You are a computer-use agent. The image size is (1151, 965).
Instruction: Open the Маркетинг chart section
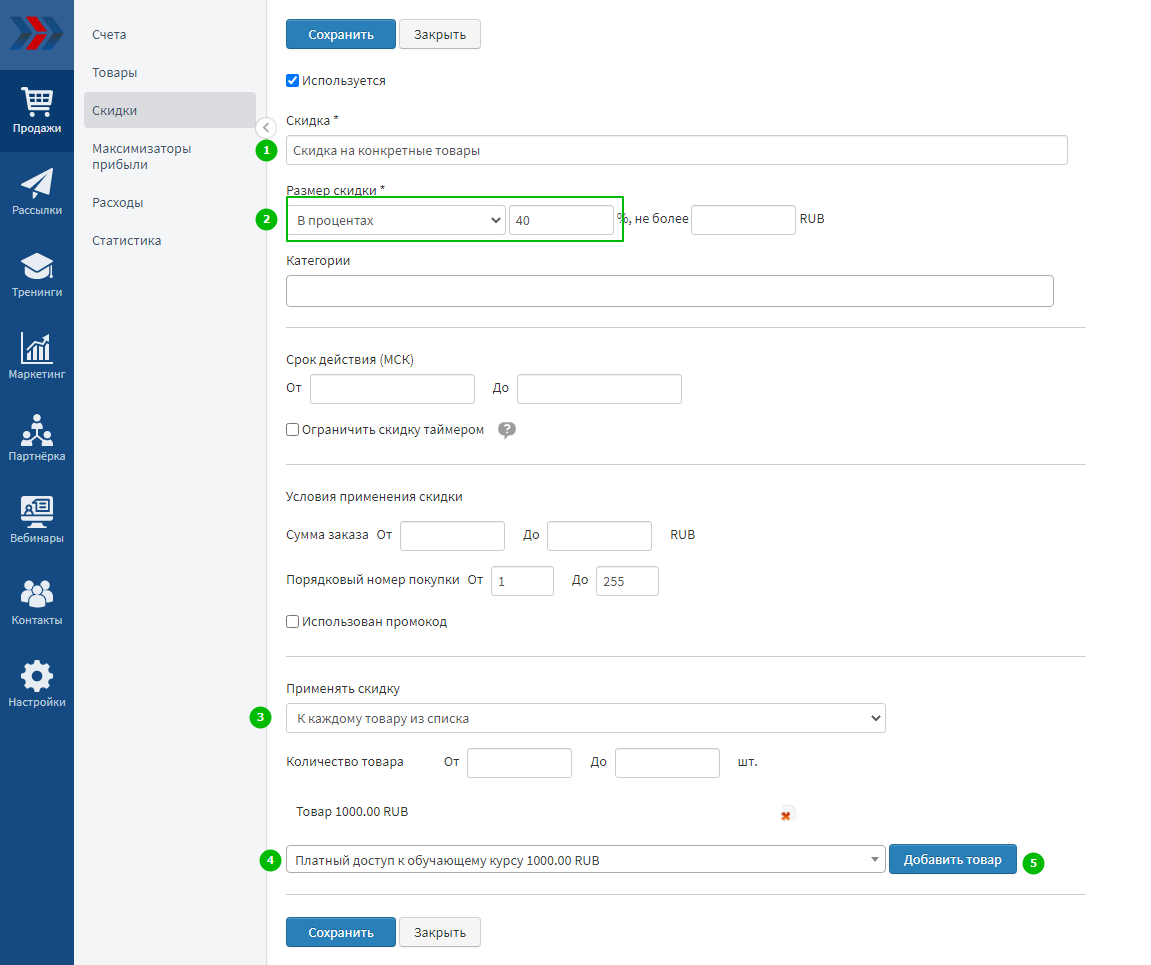(37, 356)
